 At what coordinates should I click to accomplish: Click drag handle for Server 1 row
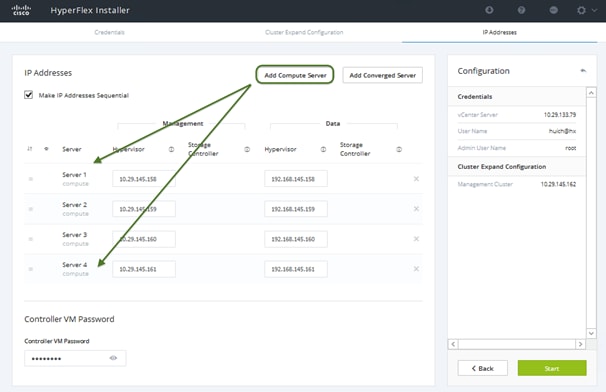pyautogui.click(x=31, y=179)
